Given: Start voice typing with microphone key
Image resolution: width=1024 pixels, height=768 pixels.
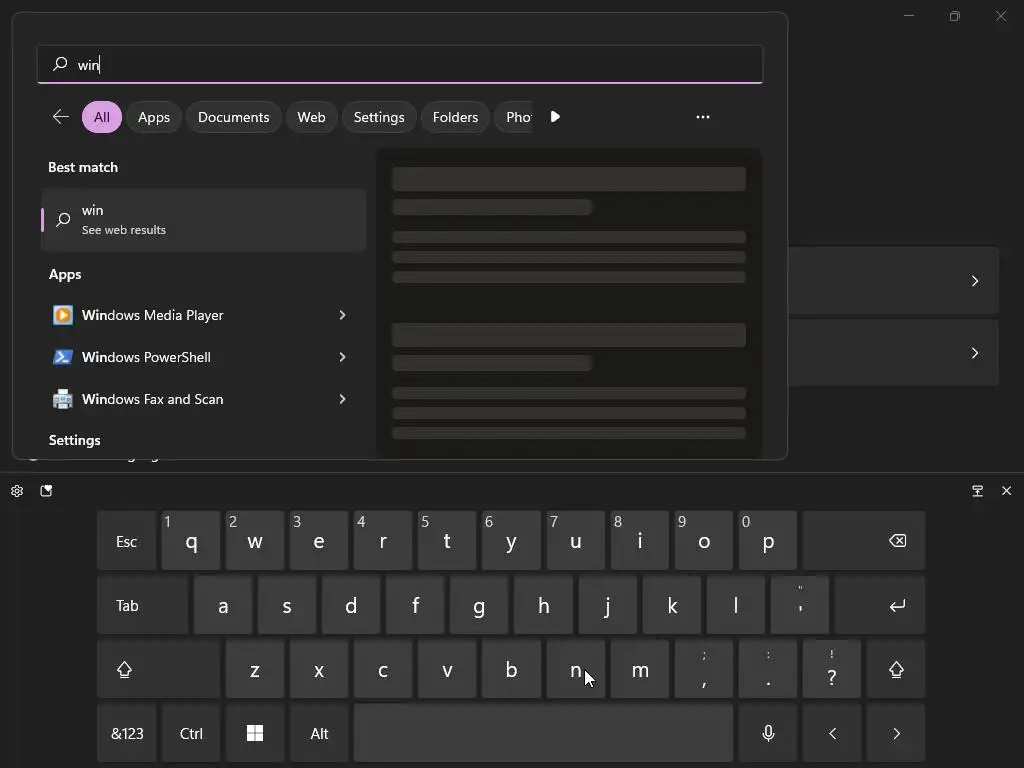Looking at the screenshot, I should (x=768, y=733).
